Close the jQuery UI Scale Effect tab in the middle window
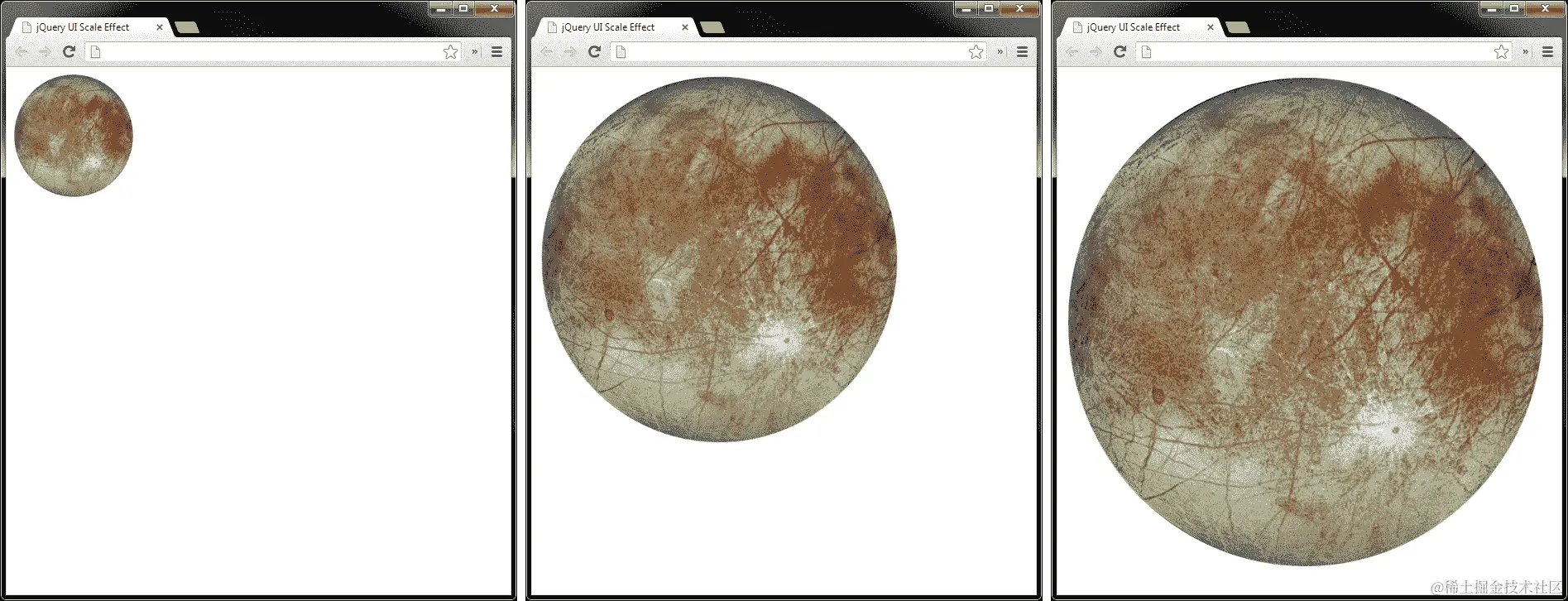This screenshot has width=1568, height=601. [685, 27]
